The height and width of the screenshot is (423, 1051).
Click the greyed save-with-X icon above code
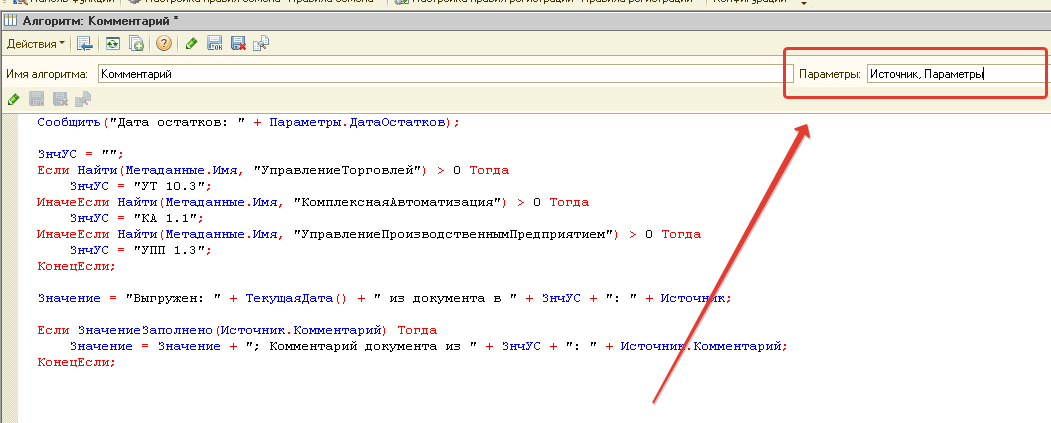[60, 99]
